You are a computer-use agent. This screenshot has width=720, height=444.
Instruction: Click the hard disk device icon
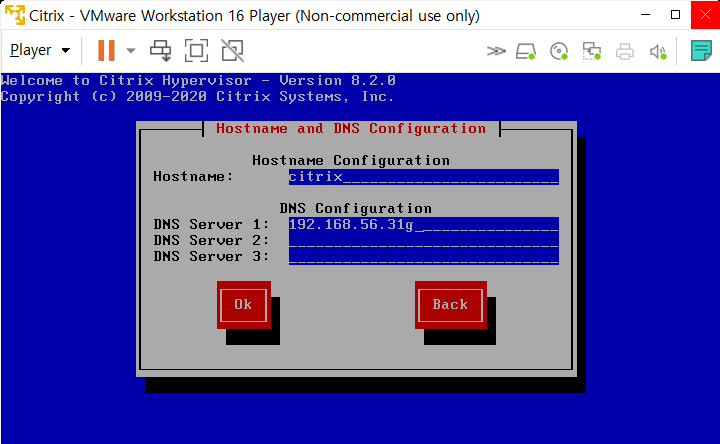coord(526,51)
